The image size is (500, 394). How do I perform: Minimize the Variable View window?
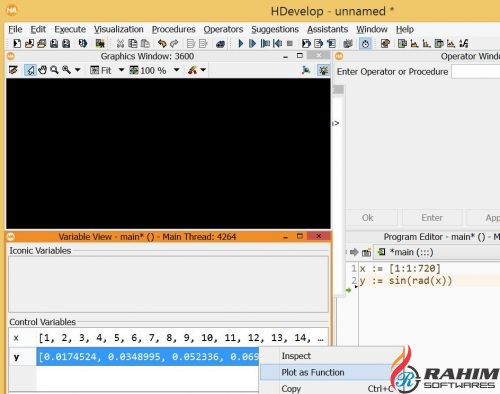pyautogui.click(x=285, y=237)
